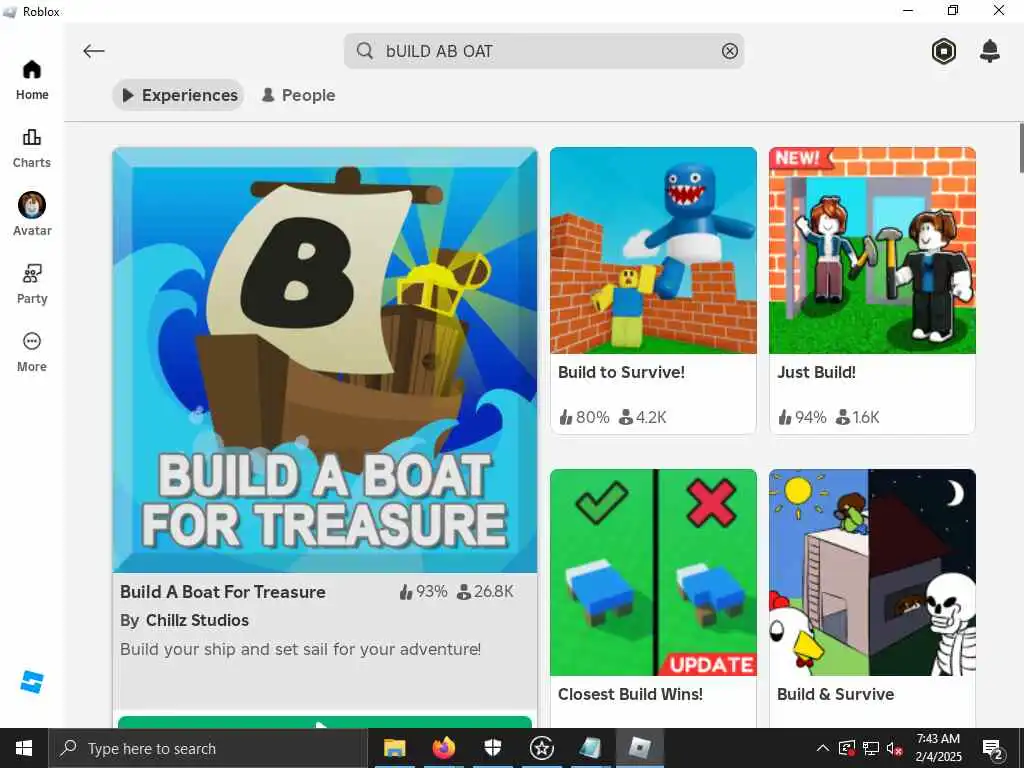Show hidden system tray icons

[x=823, y=748]
